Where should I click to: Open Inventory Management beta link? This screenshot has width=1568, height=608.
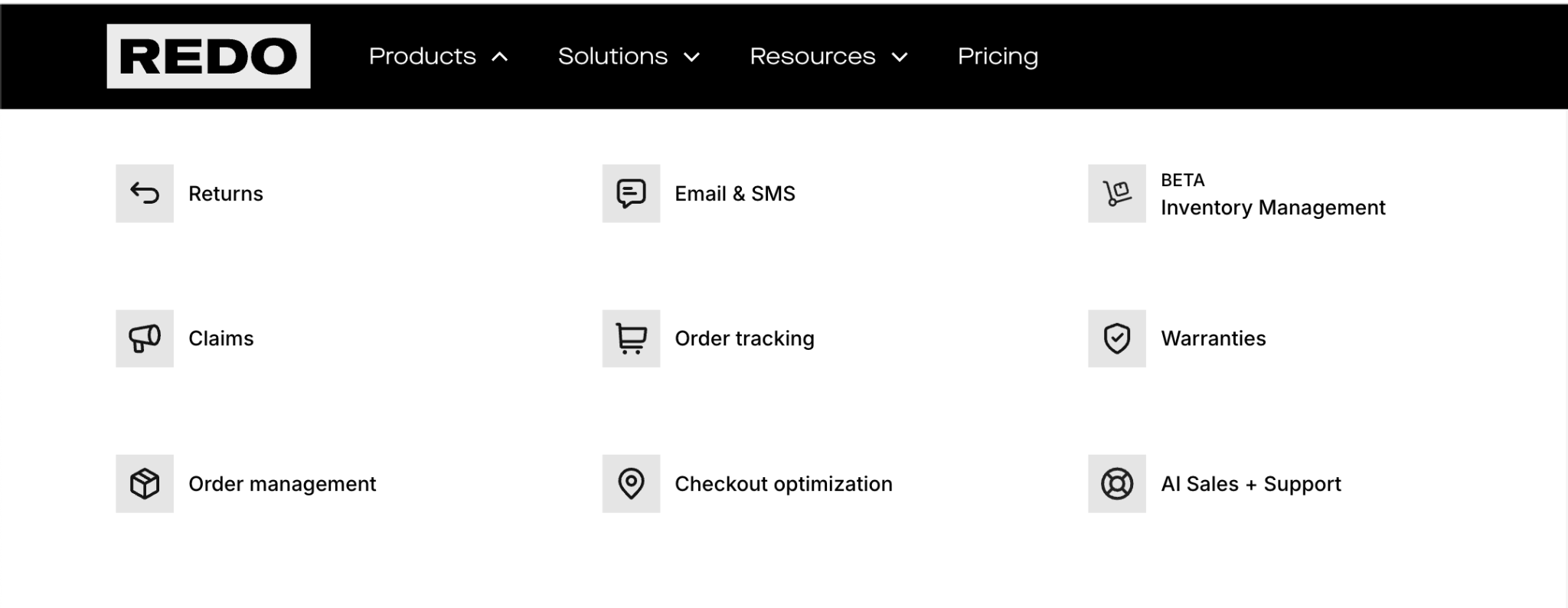(1272, 208)
